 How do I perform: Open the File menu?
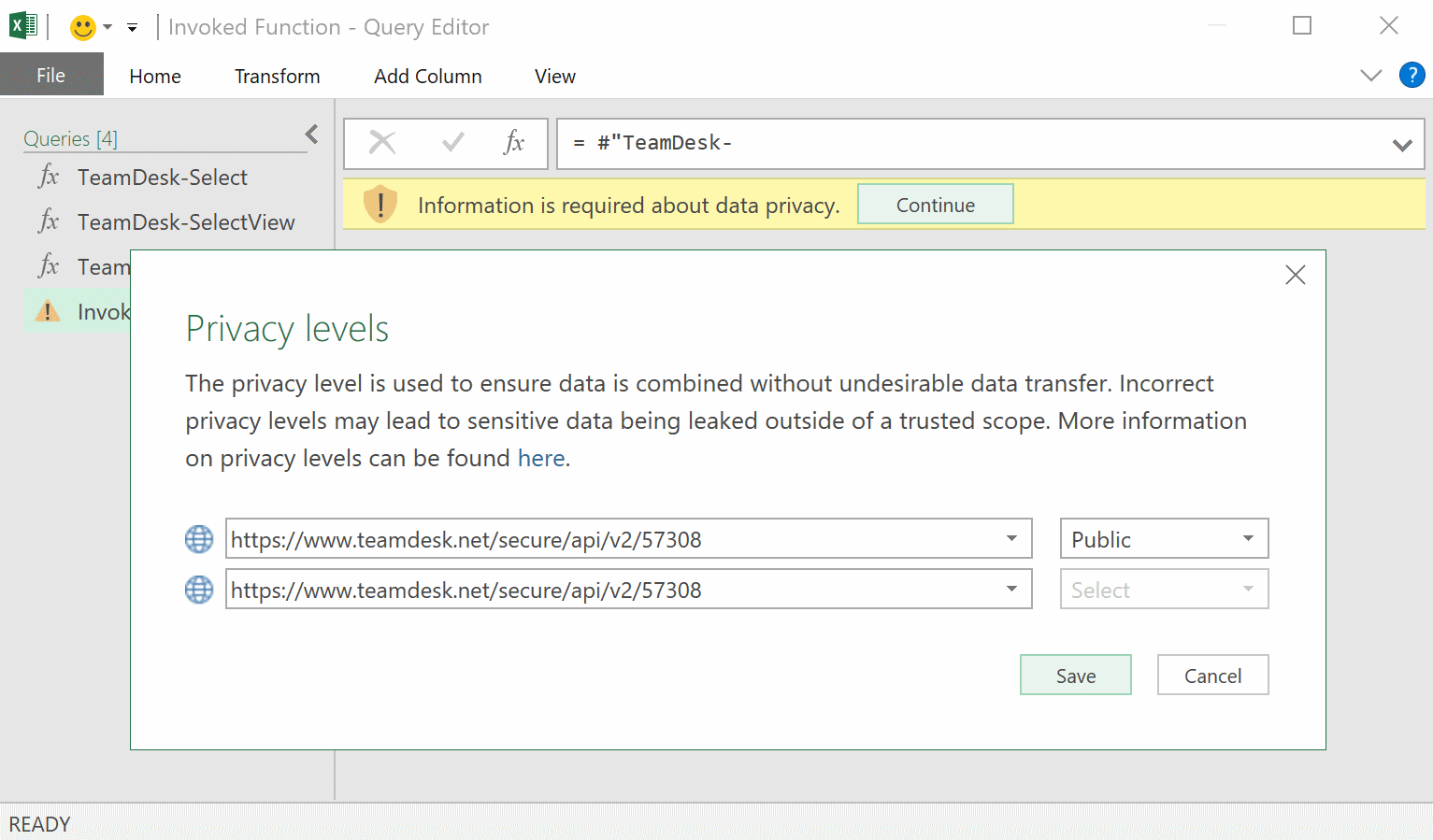50,76
